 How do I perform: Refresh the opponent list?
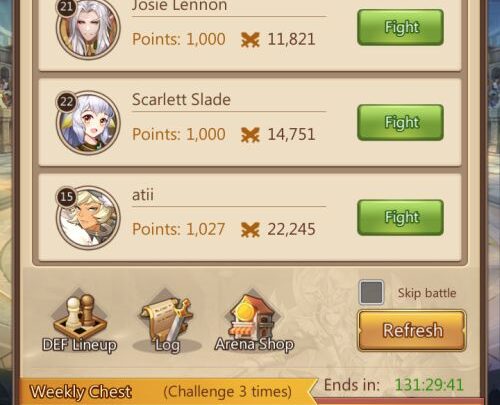(412, 330)
